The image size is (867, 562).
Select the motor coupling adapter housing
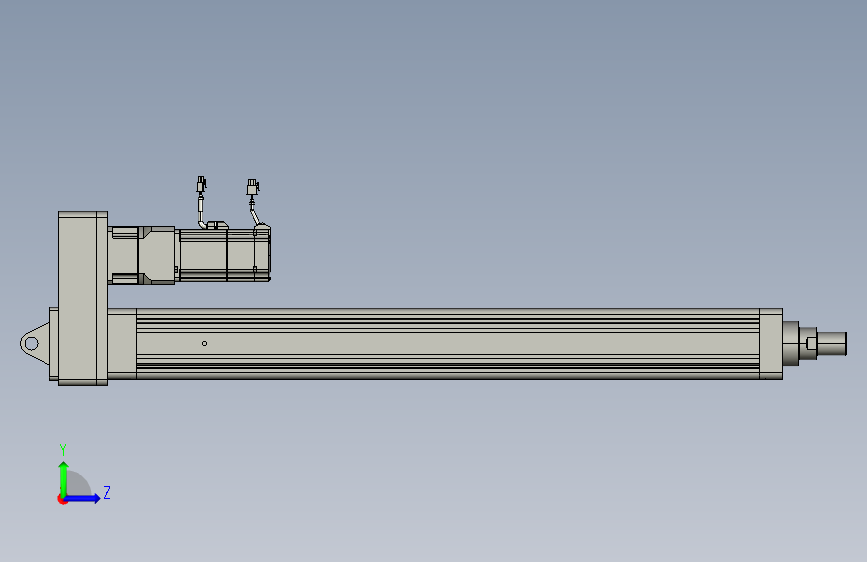point(143,255)
